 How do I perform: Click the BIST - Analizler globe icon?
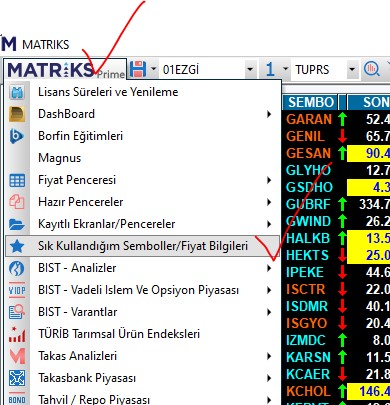(17, 268)
